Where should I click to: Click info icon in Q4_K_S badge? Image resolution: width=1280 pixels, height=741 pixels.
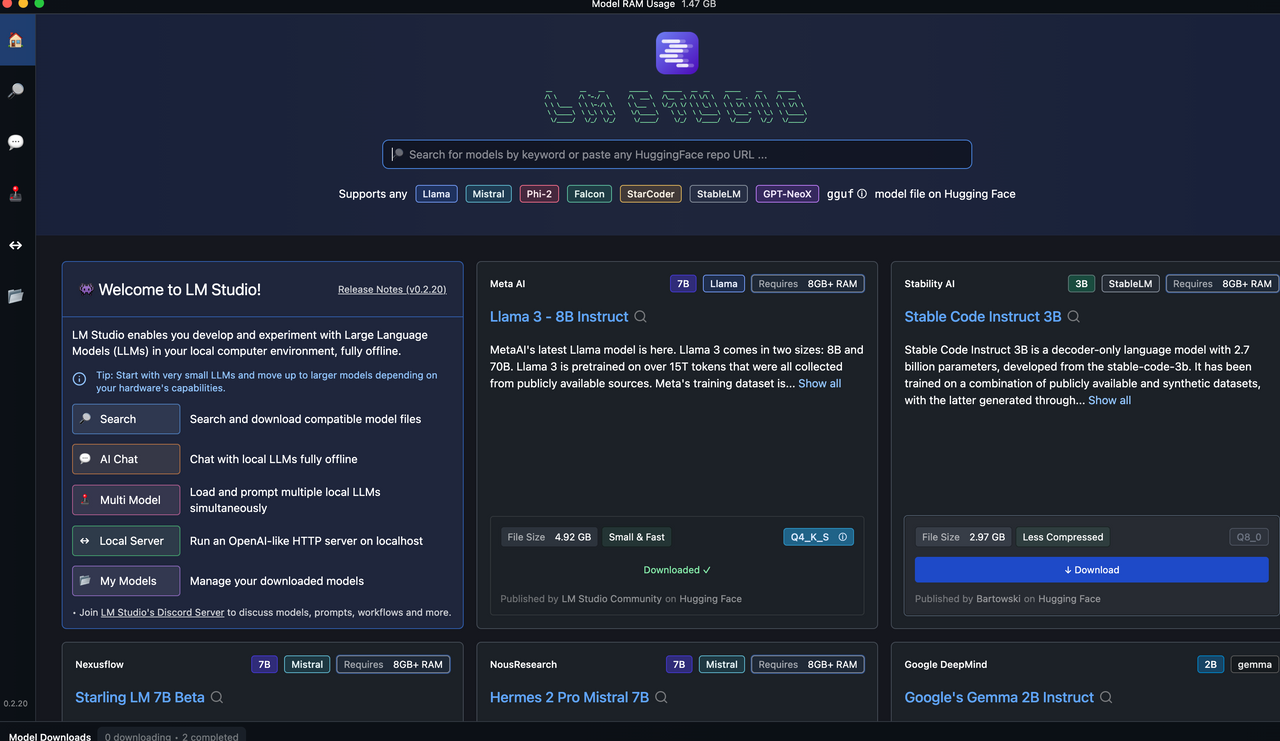point(842,537)
